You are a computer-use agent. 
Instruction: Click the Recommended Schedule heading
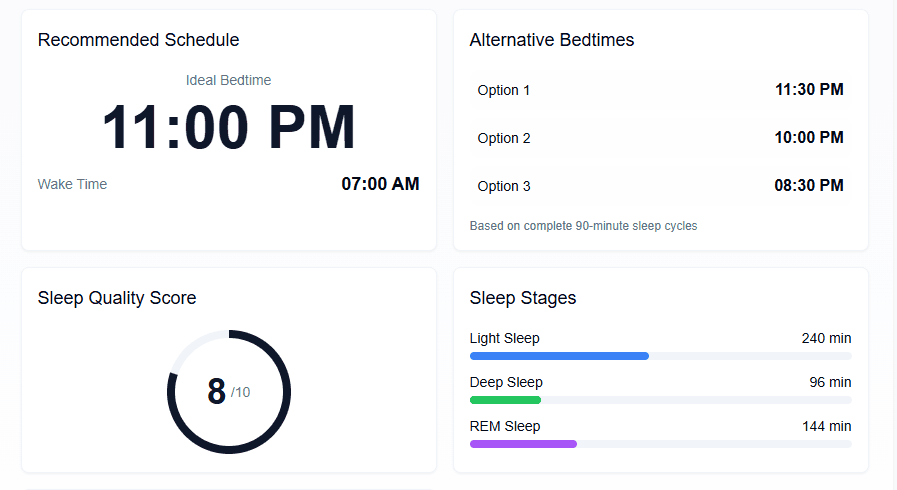(x=138, y=40)
